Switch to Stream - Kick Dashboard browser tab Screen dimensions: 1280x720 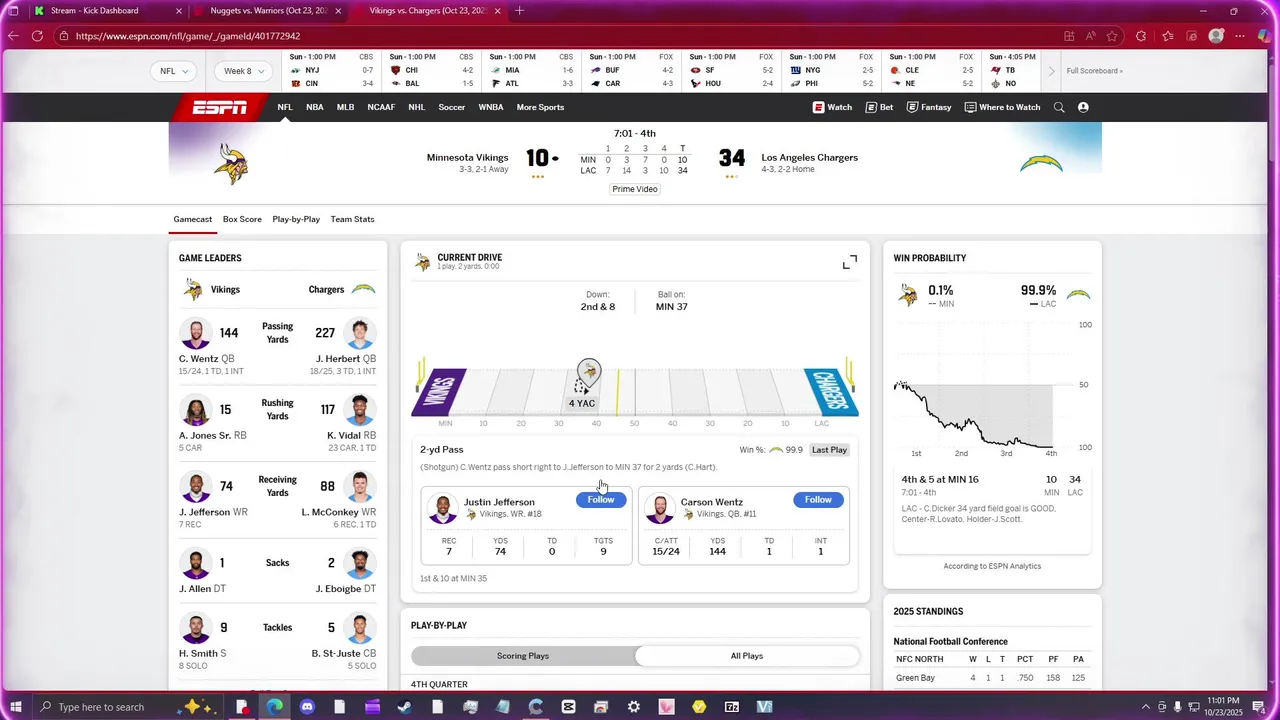click(108, 11)
